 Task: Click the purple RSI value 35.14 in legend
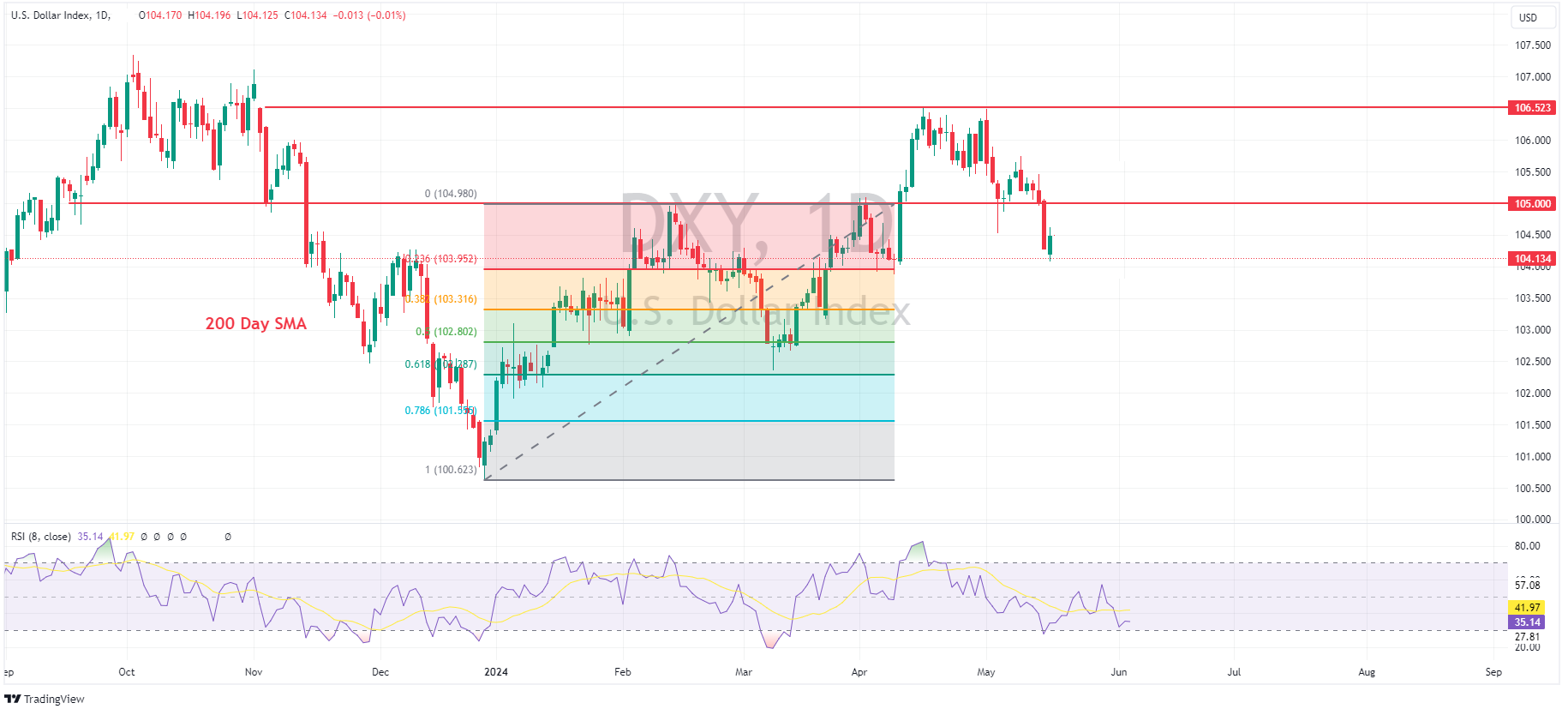click(x=89, y=537)
